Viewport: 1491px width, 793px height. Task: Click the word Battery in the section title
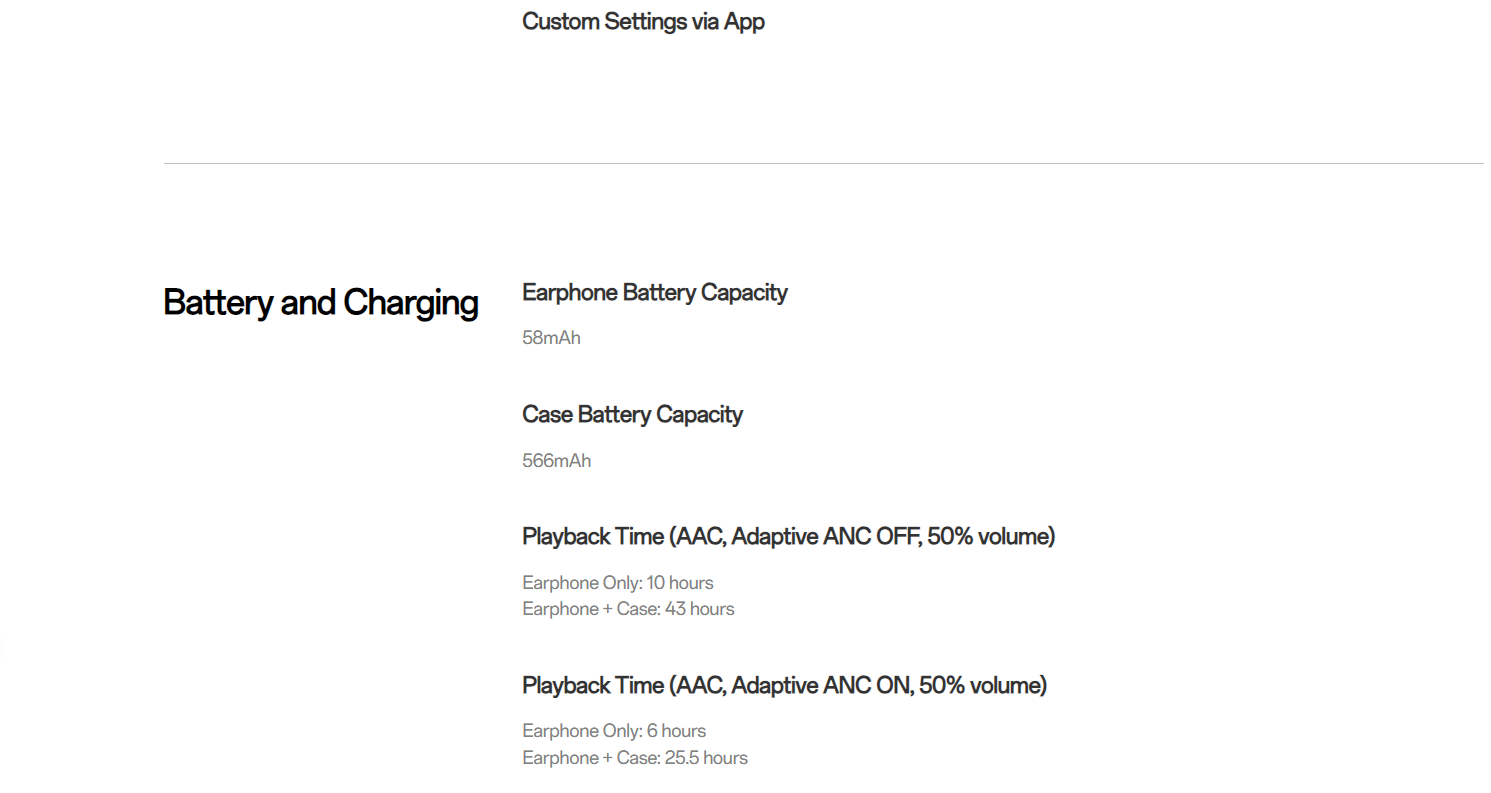(219, 302)
